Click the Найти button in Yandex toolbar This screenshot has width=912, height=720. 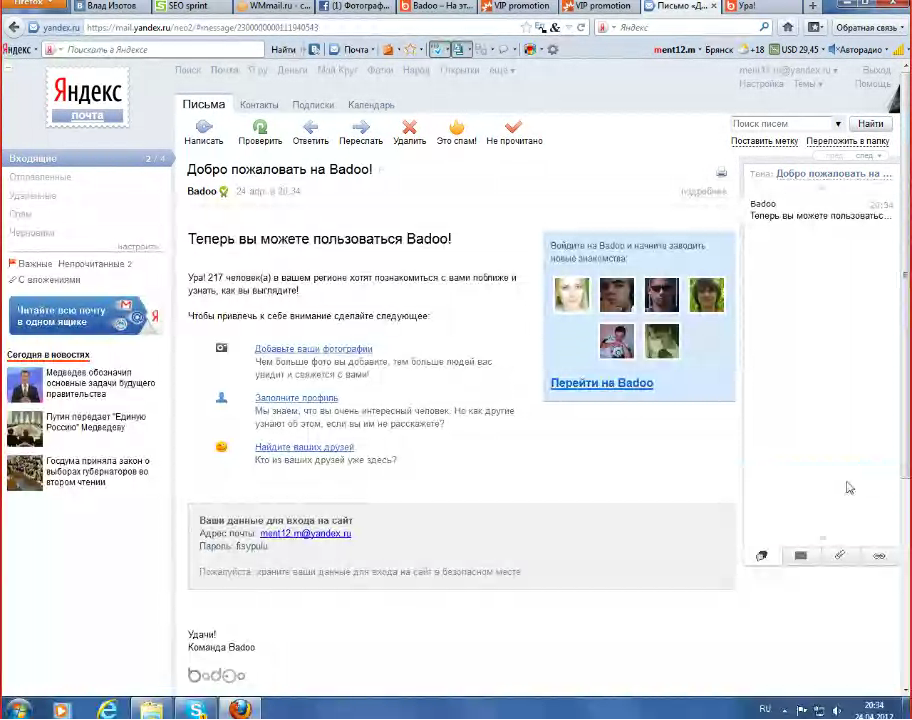283,49
